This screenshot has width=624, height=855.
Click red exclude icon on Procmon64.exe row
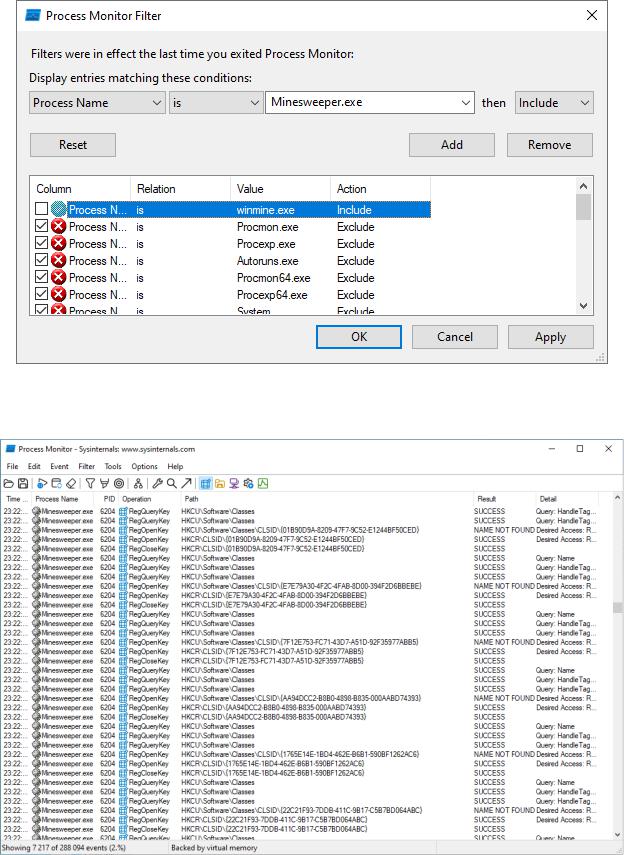pyautogui.click(x=58, y=277)
